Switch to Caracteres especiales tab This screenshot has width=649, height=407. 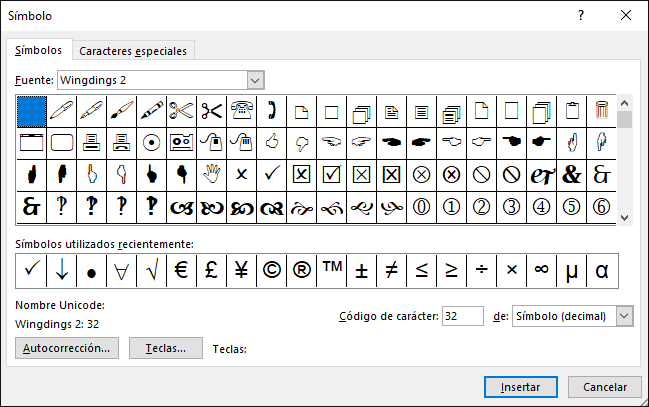[132, 51]
